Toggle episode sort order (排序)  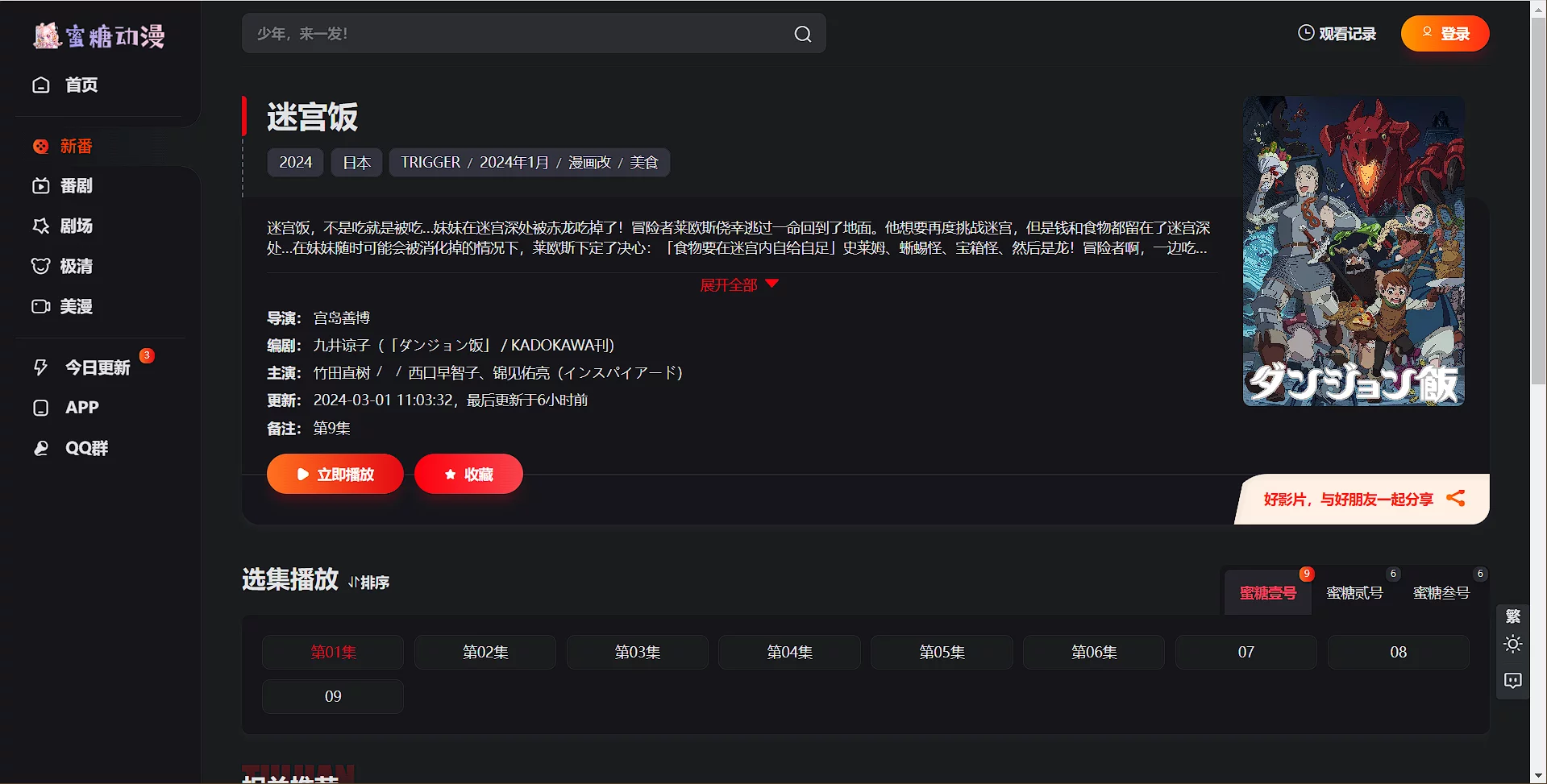pyautogui.click(x=369, y=582)
